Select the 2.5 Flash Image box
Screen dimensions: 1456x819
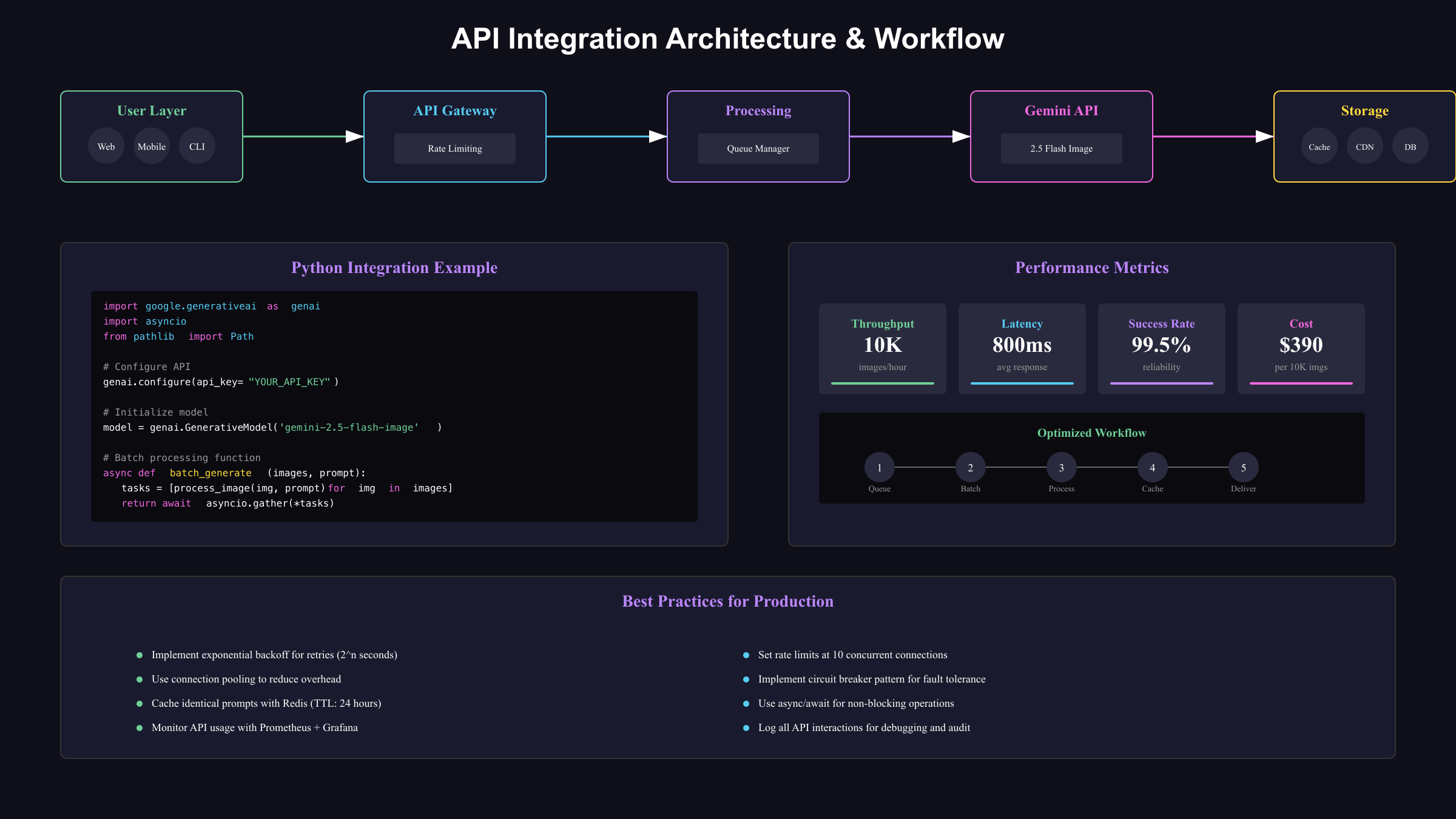pos(1062,149)
